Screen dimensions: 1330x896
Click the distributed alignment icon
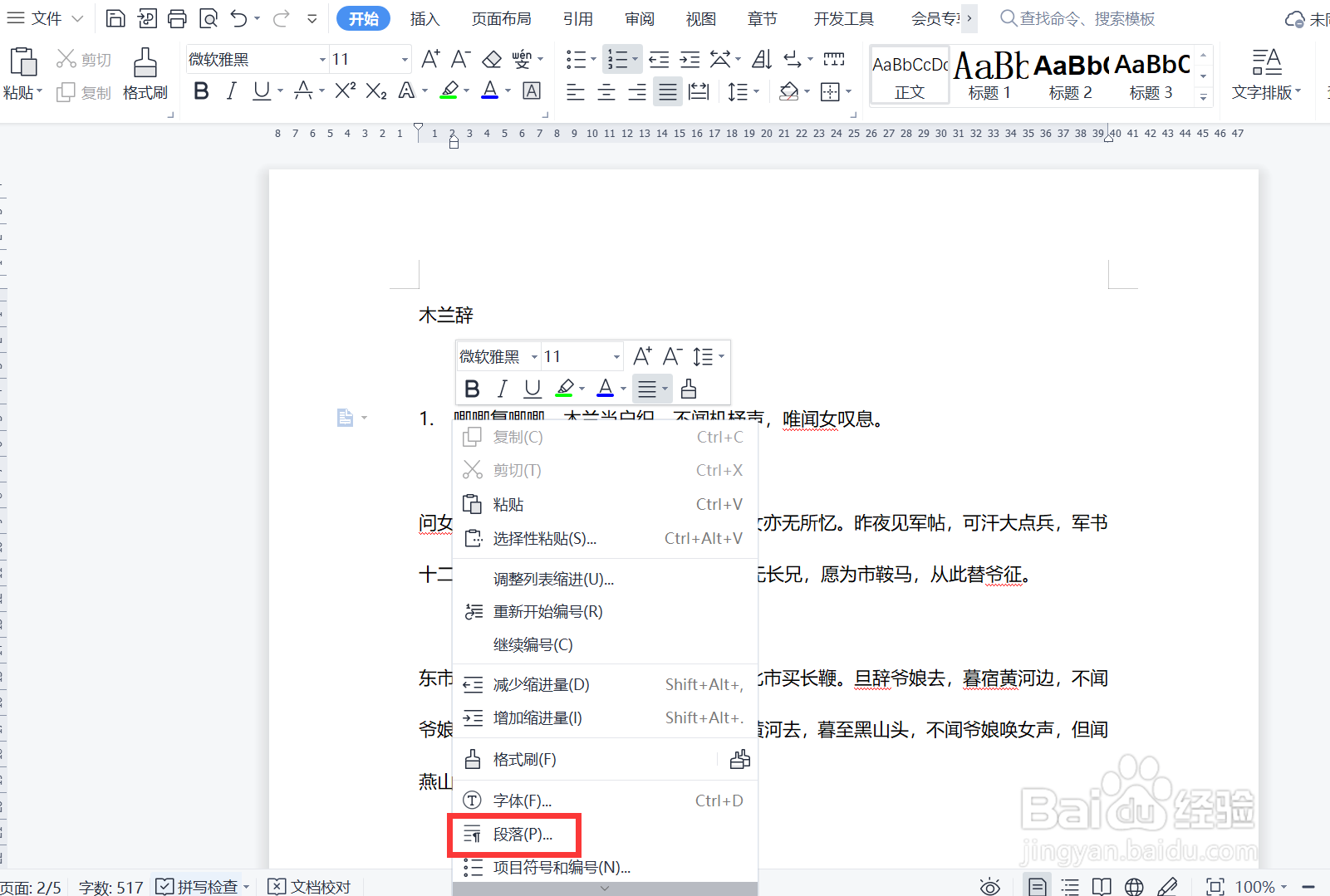(x=699, y=91)
